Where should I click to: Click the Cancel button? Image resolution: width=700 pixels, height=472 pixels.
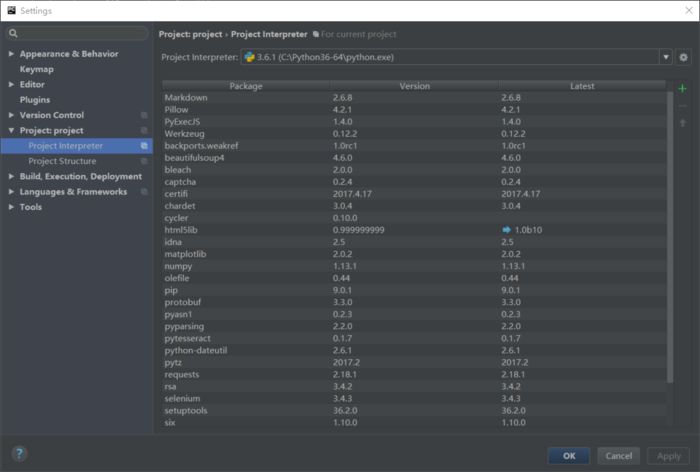coord(618,456)
